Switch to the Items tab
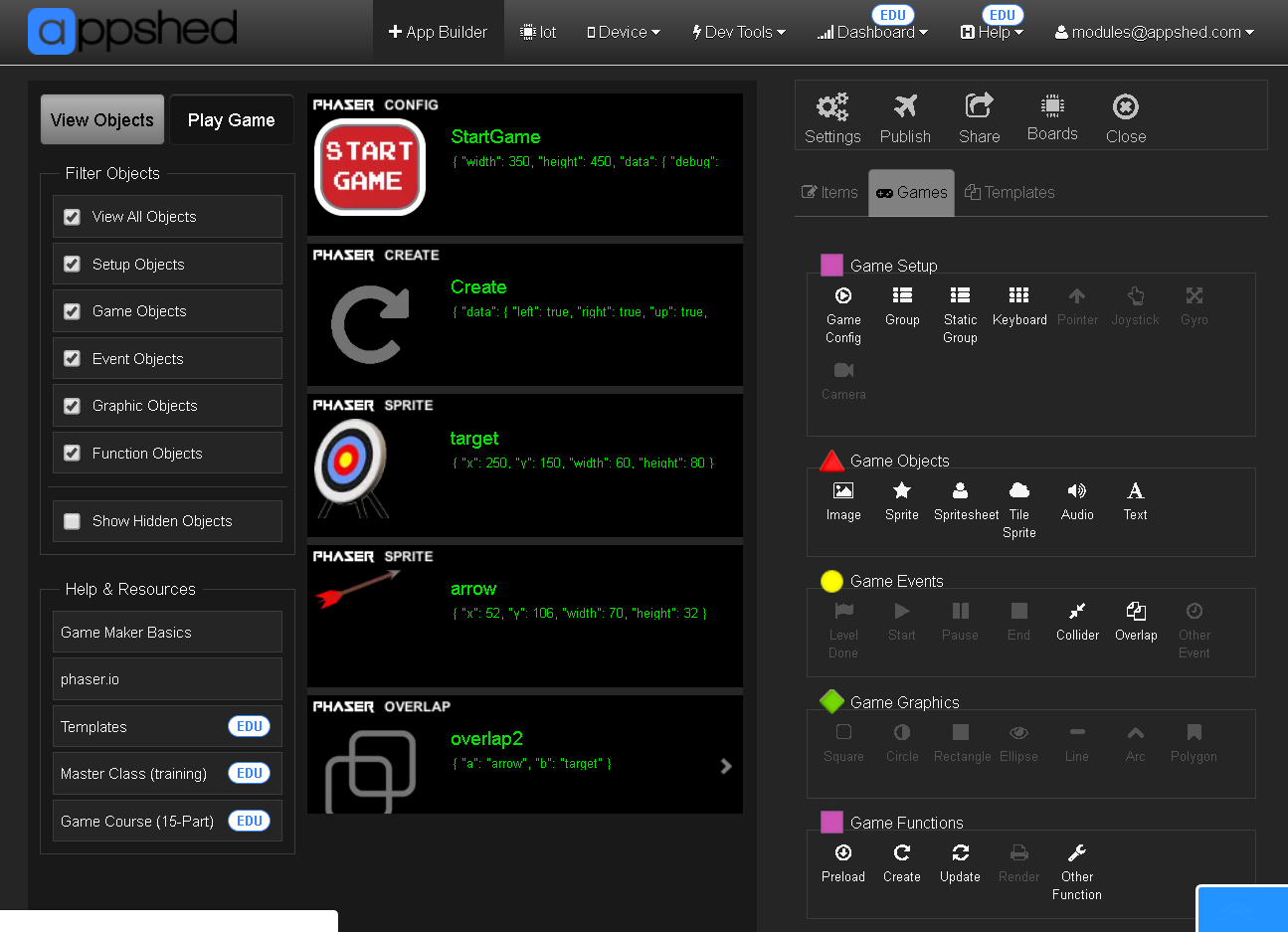This screenshot has width=1288, height=932. pos(830,192)
